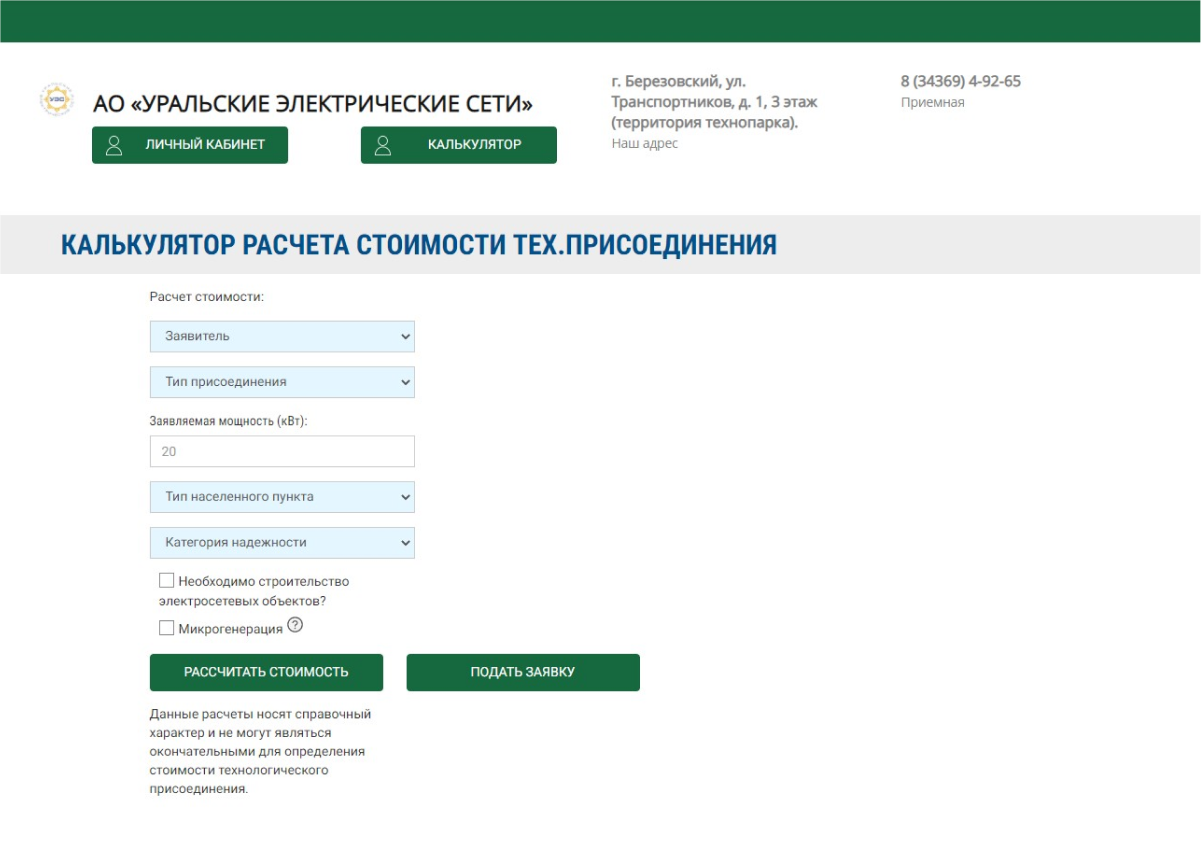Expand the Категория надежности dropdown
1201x845 pixels.
tap(282, 543)
